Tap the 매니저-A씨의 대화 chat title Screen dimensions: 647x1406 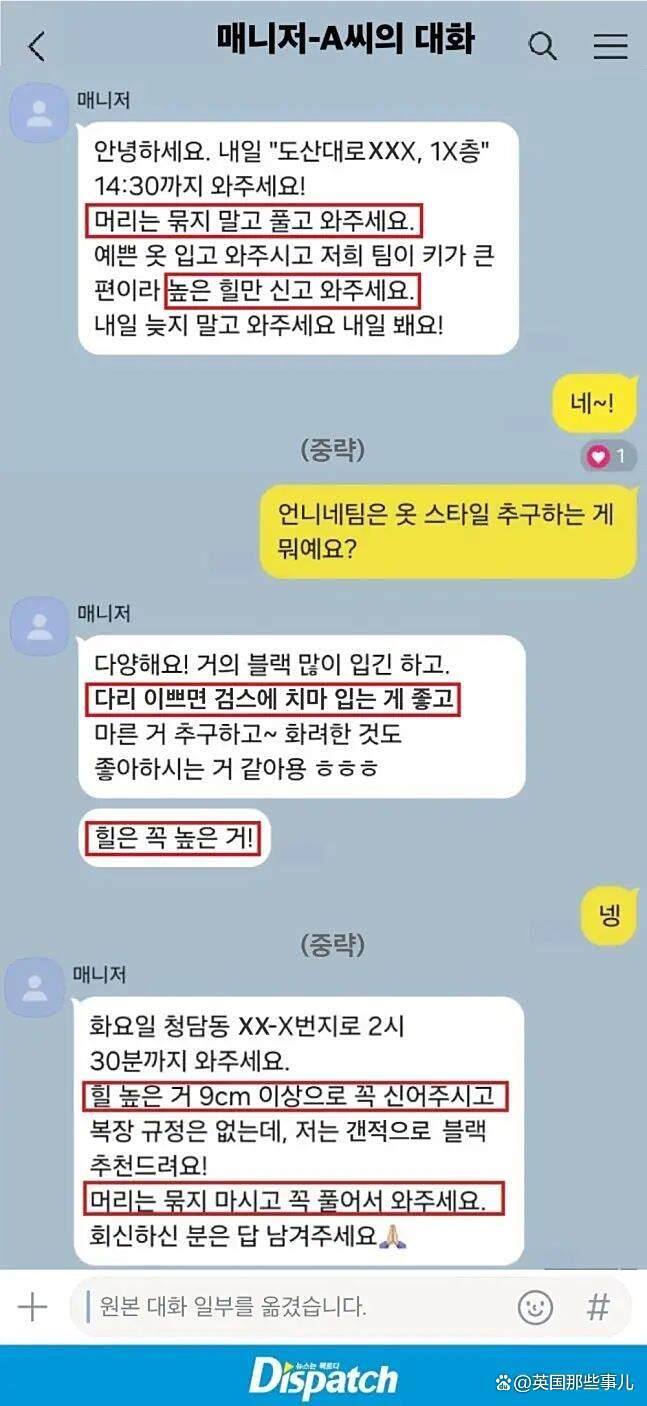345,40
